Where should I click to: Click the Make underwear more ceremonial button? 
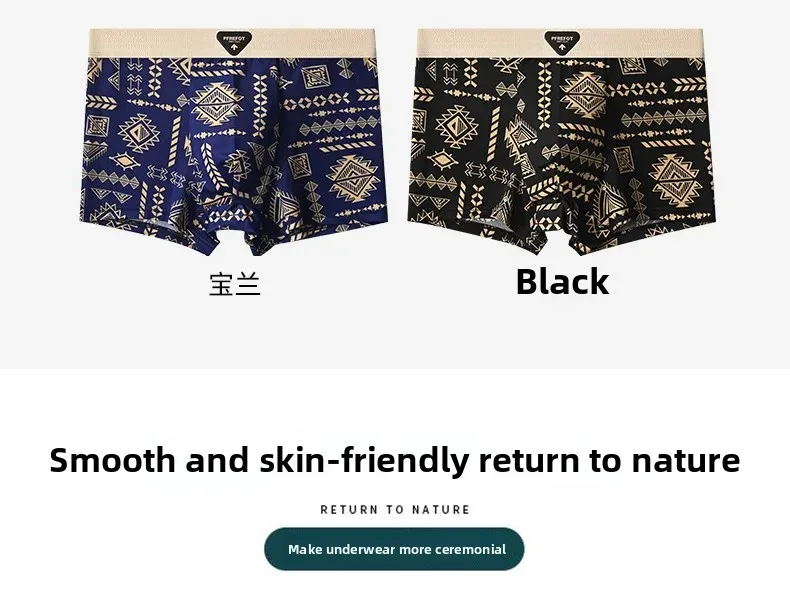(394, 549)
